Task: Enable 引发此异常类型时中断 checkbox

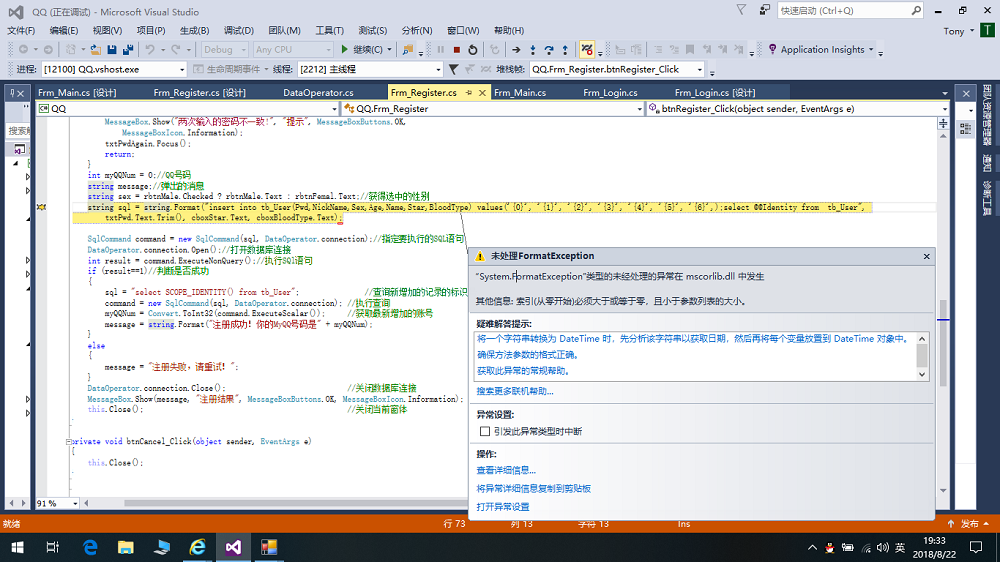Action: (x=485, y=431)
